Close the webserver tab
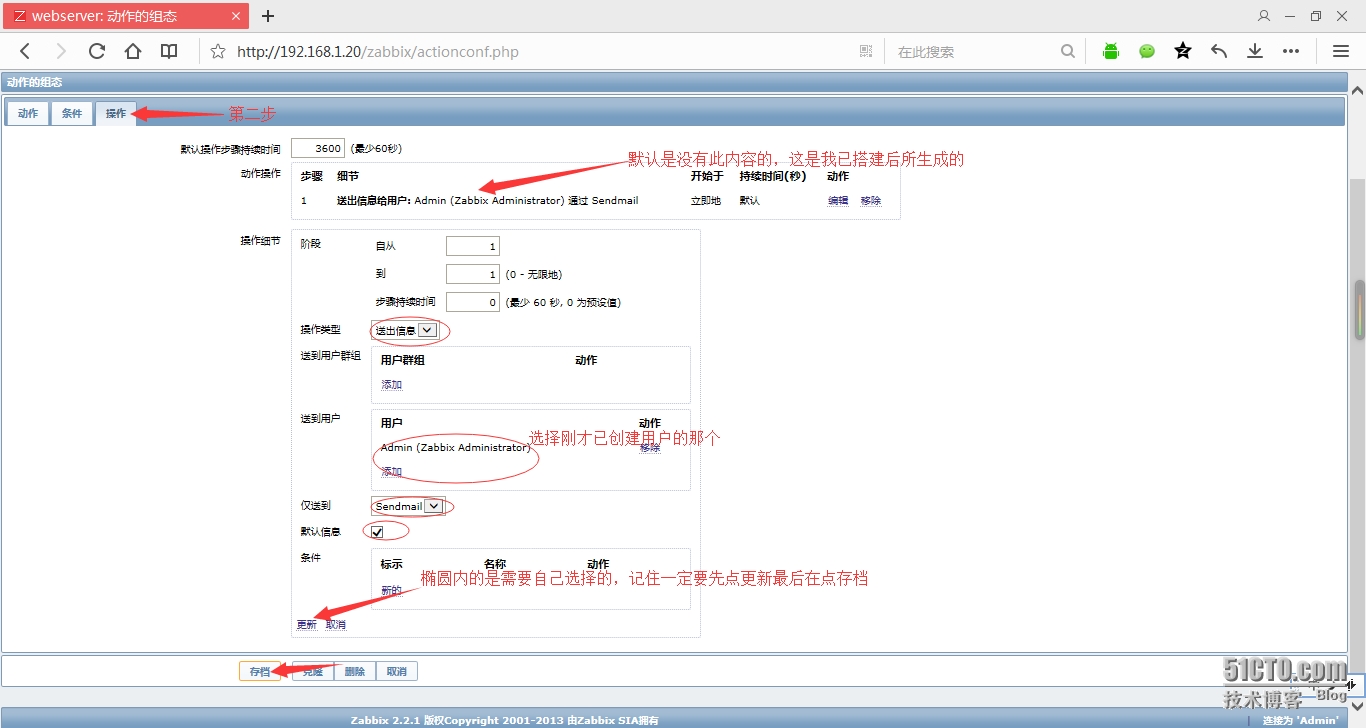Viewport: 1366px width, 728px height. tap(236, 16)
